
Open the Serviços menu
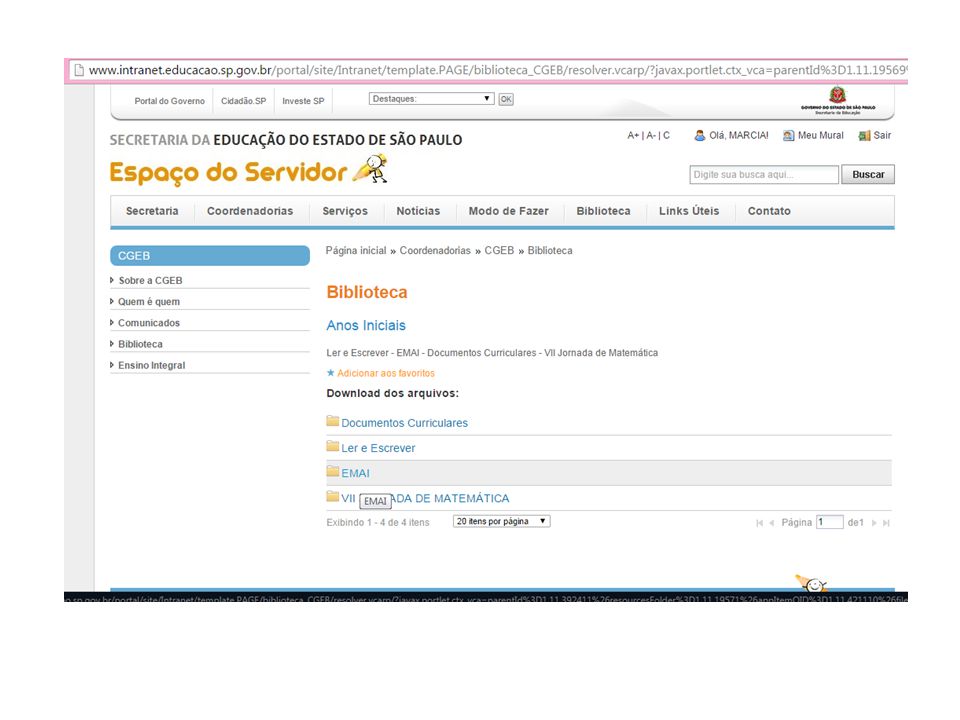tap(345, 211)
